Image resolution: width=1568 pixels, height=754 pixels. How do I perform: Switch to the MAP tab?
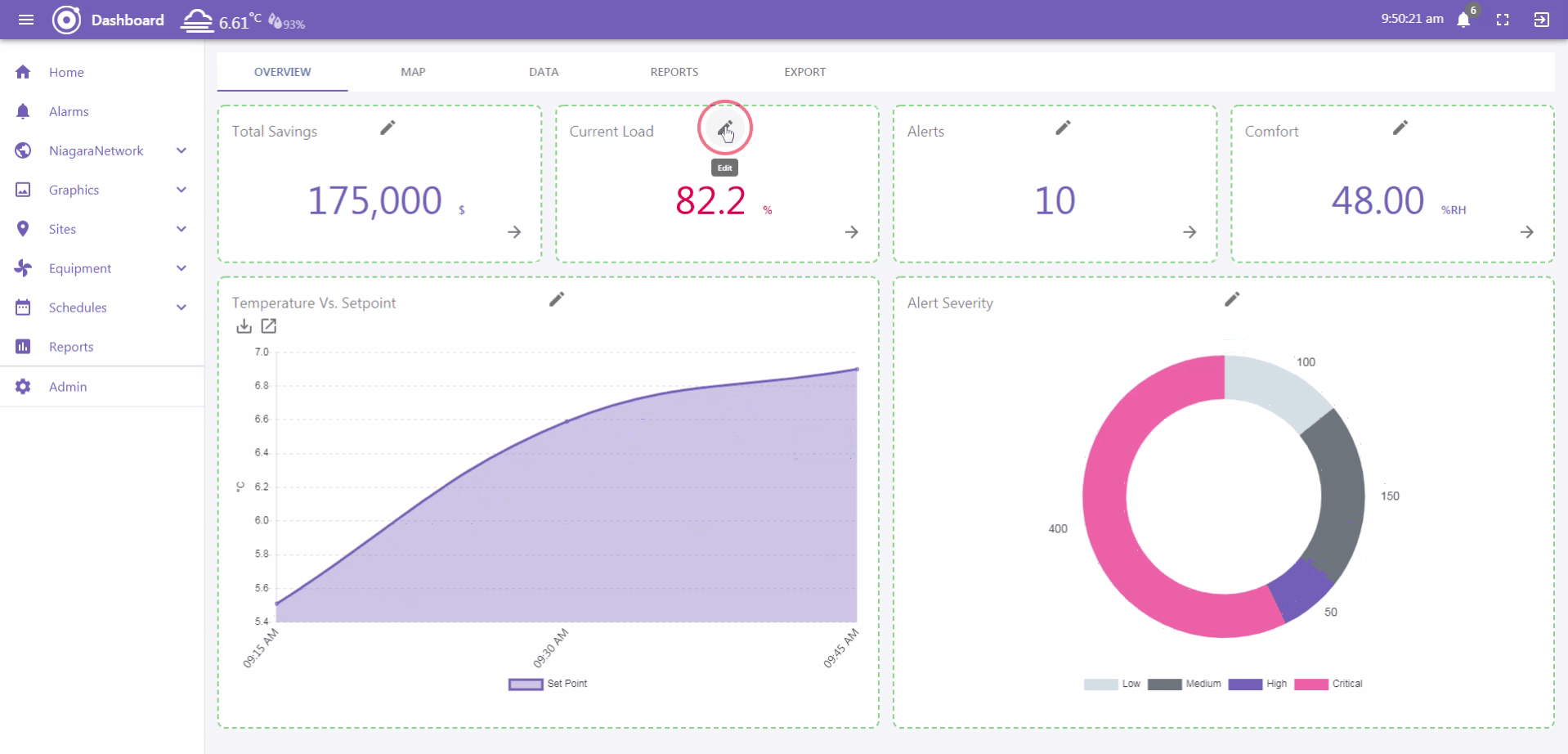point(413,72)
